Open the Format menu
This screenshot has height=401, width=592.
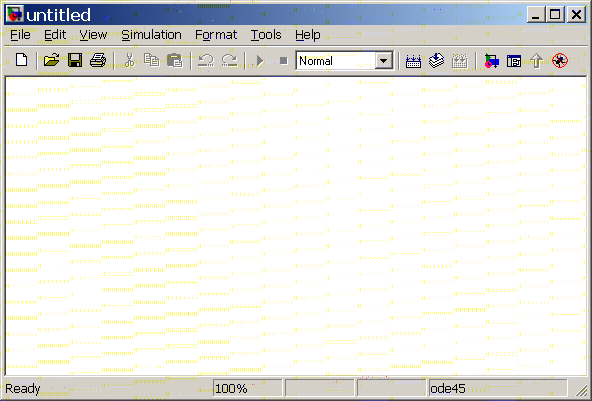pos(216,35)
